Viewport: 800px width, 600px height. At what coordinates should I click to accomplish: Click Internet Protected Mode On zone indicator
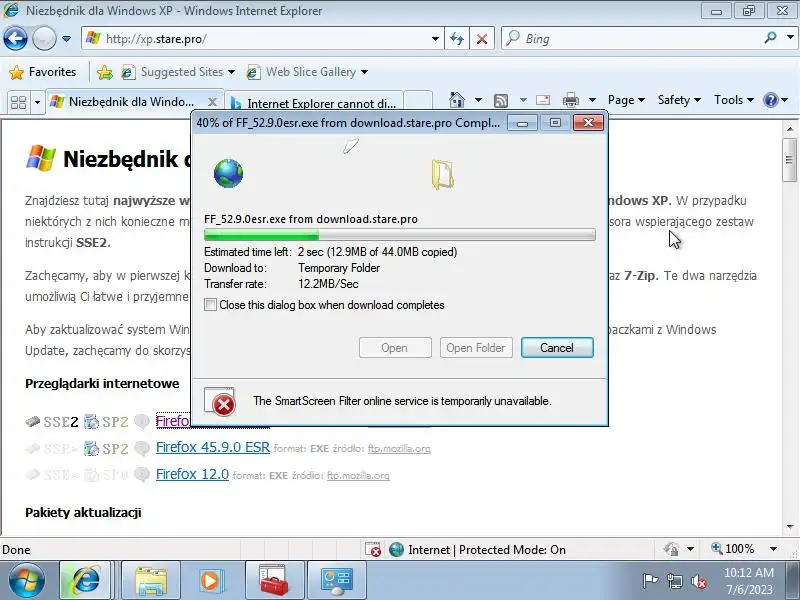pyautogui.click(x=478, y=549)
